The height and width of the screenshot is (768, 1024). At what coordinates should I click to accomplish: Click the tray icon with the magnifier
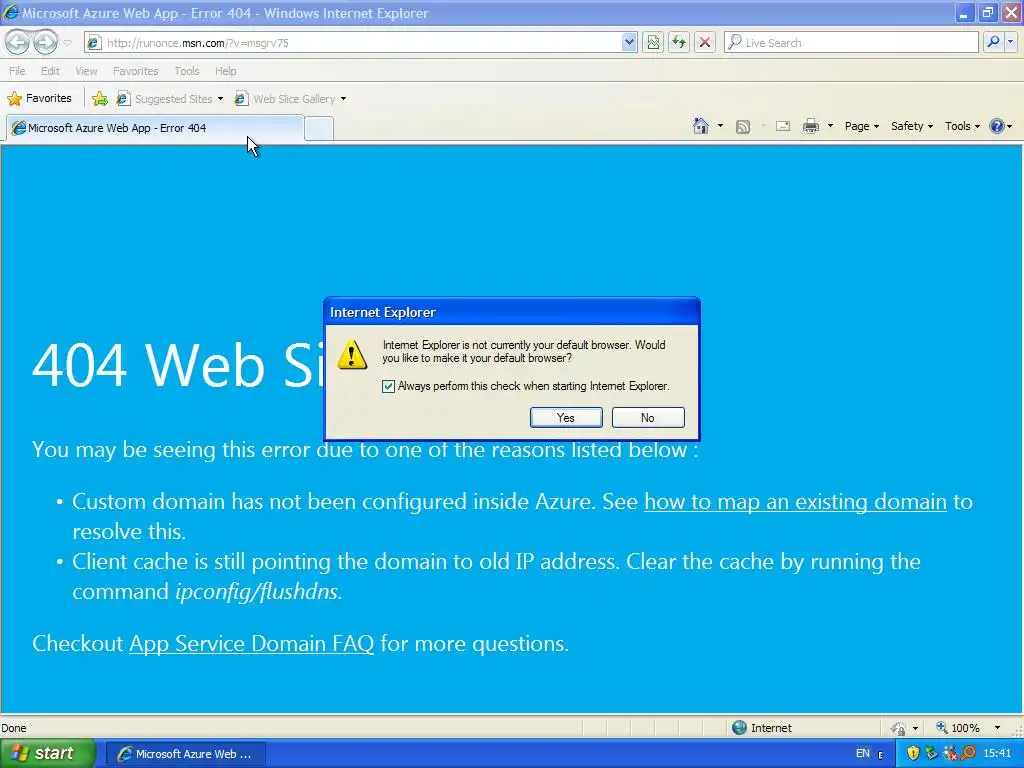click(968, 754)
